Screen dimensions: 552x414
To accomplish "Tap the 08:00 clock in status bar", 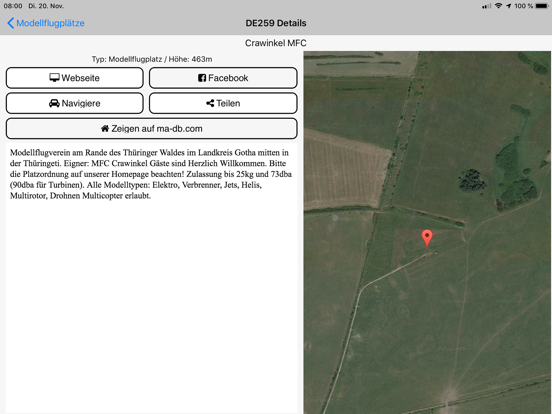I will pyautogui.click(x=13, y=6).
